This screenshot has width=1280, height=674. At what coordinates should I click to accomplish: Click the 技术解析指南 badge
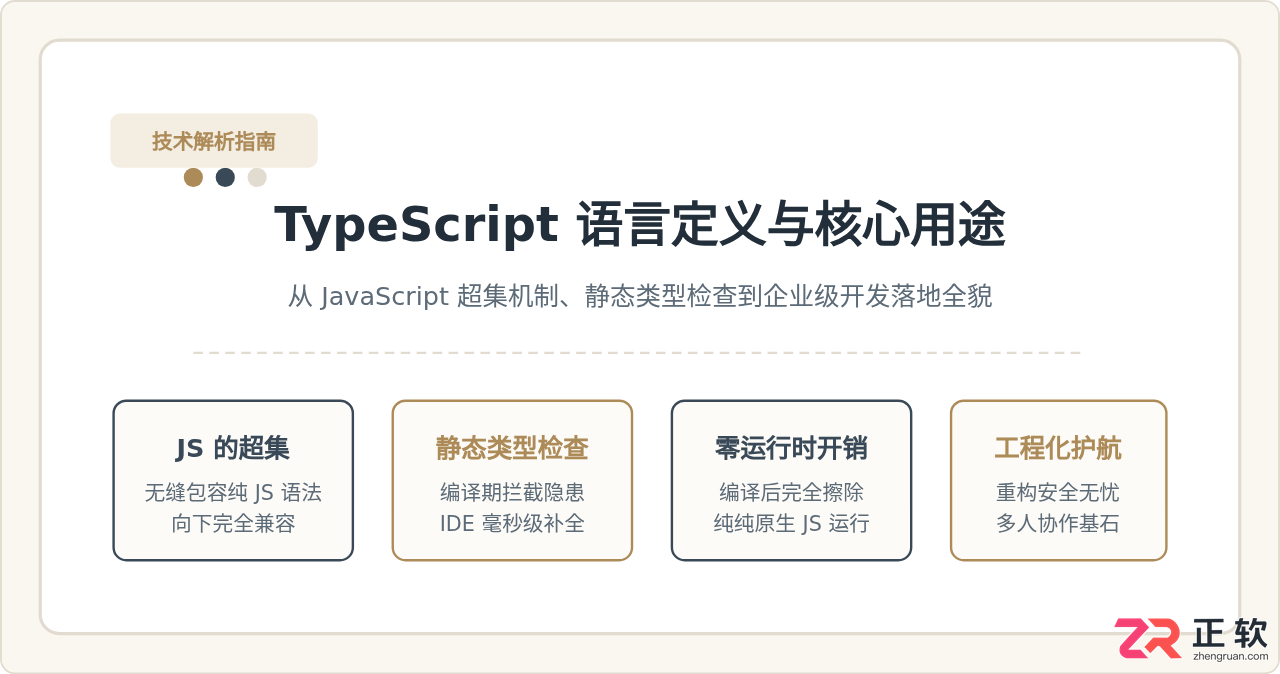pos(214,141)
